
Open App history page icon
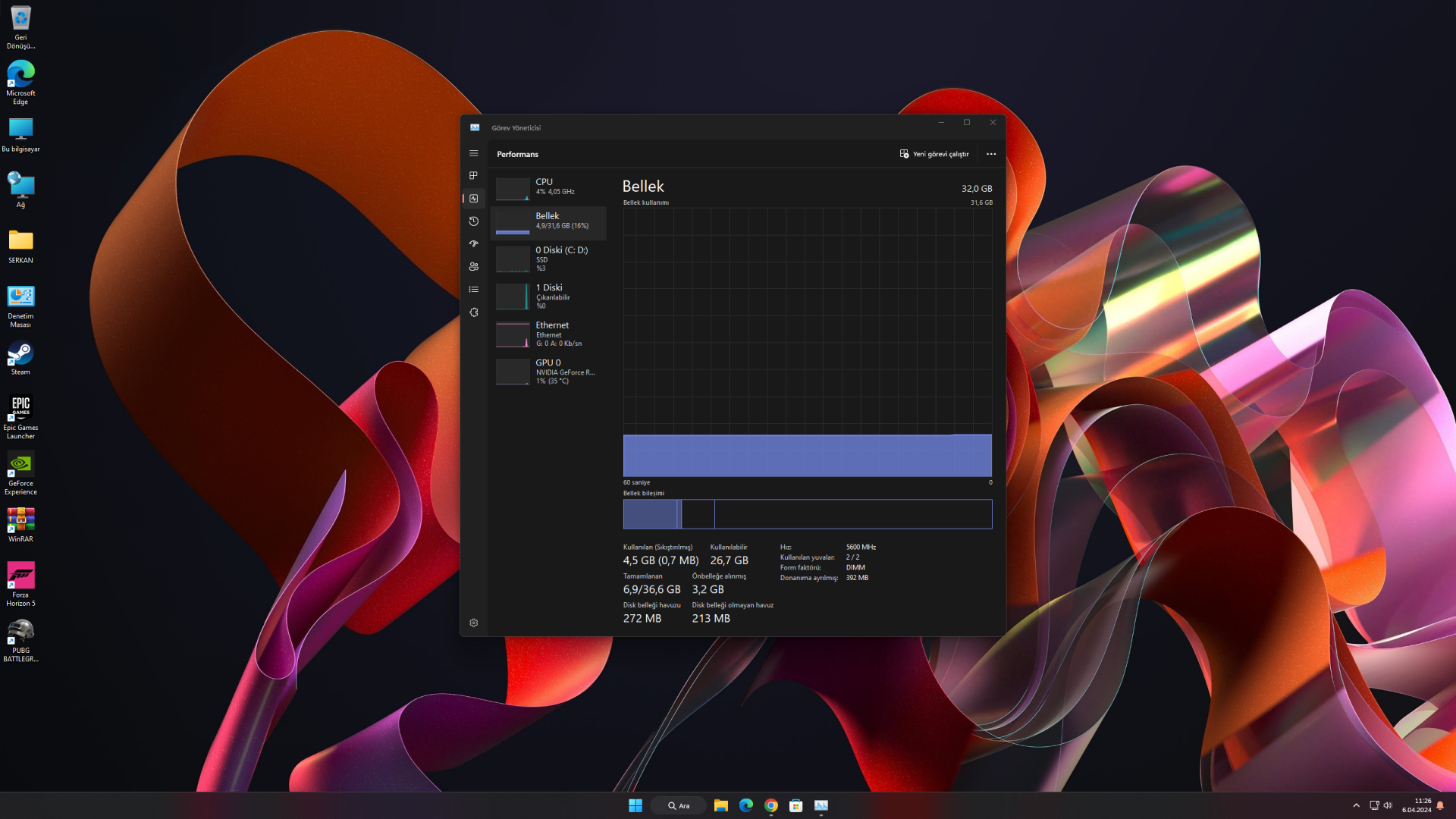tap(473, 221)
